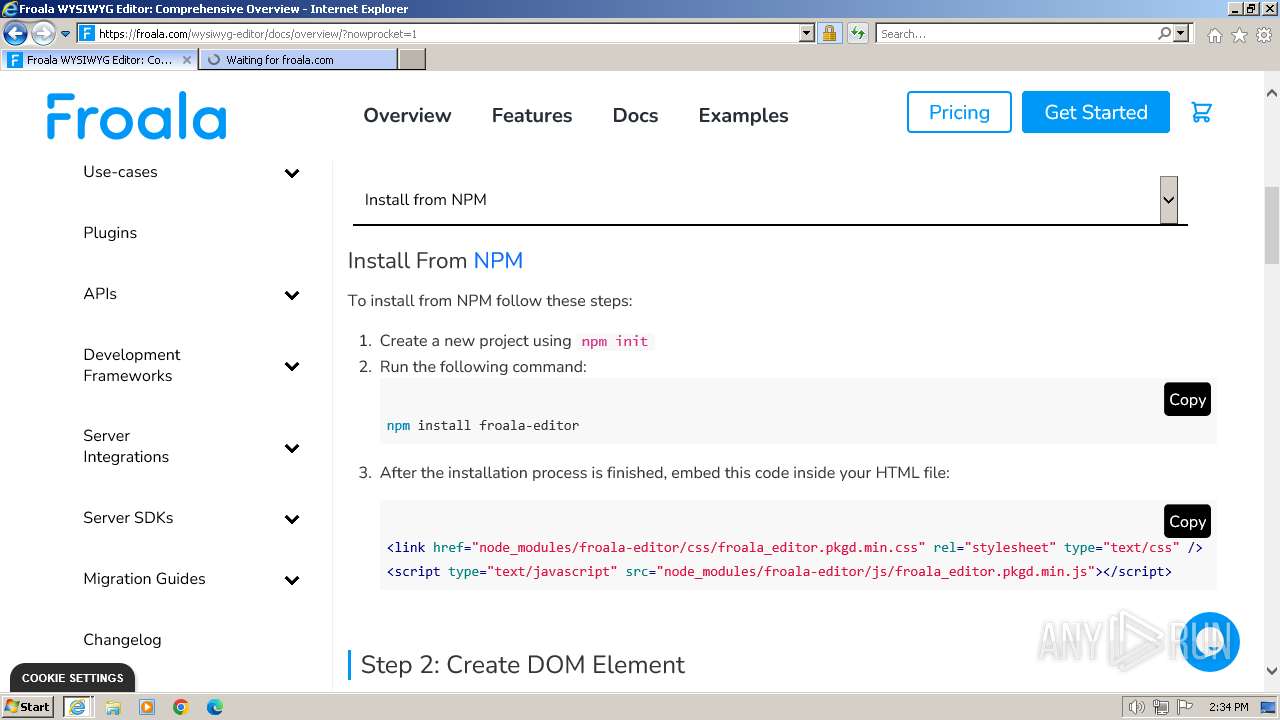Expand the Server Integrations section
Screen dimensions: 1280x720
[292, 448]
